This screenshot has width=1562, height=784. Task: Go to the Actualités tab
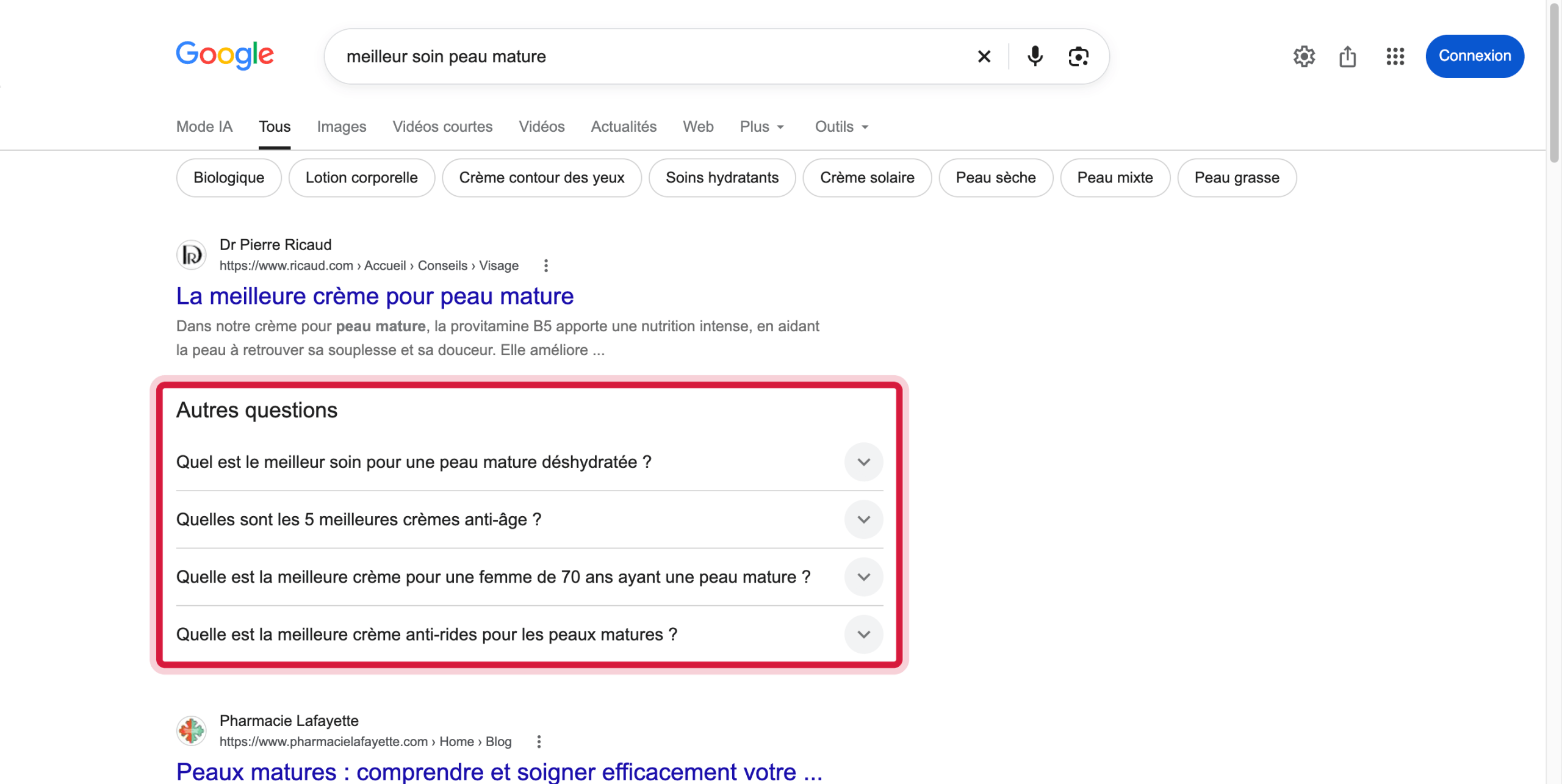click(623, 126)
